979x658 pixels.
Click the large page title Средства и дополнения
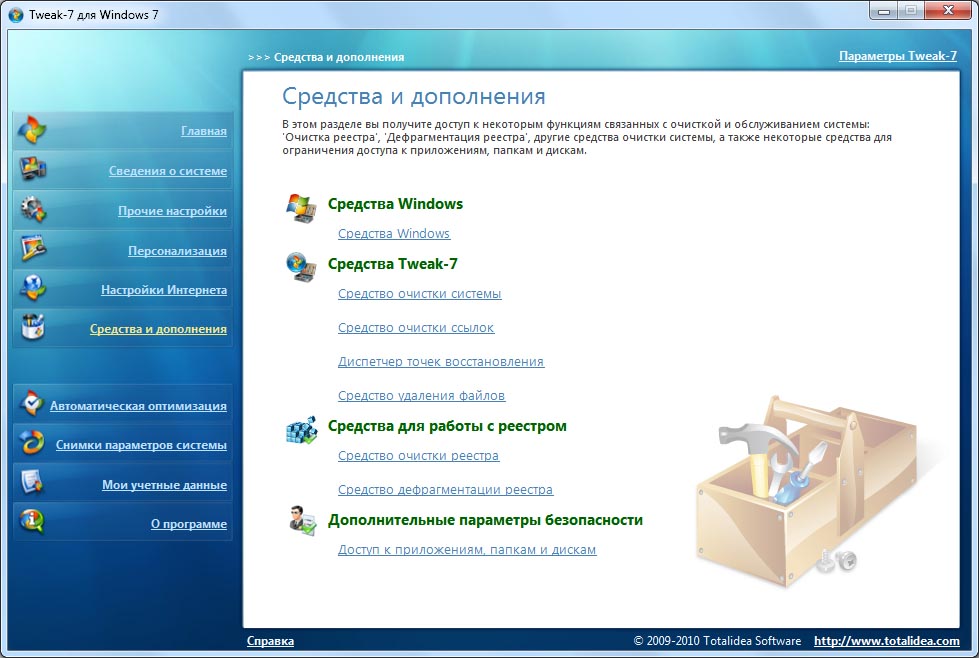(x=413, y=97)
